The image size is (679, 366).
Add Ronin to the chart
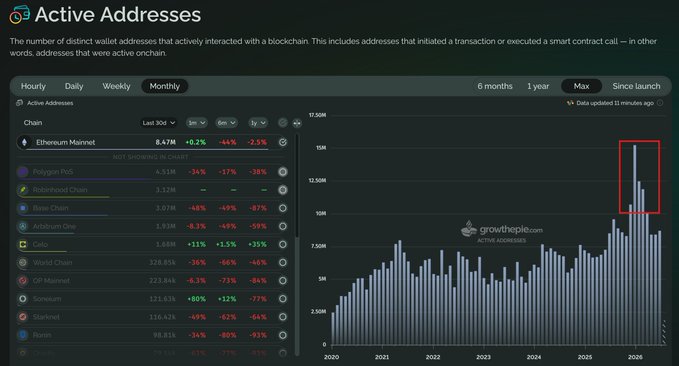[283, 335]
